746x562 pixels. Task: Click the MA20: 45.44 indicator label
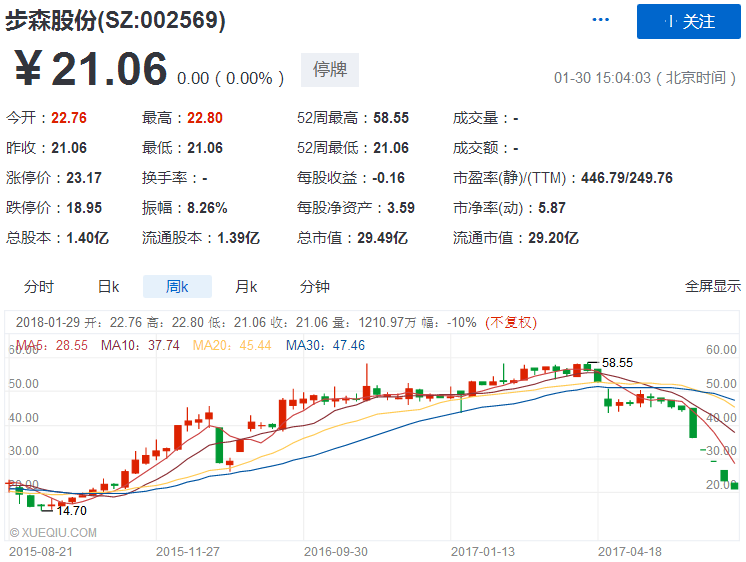[x=232, y=345]
